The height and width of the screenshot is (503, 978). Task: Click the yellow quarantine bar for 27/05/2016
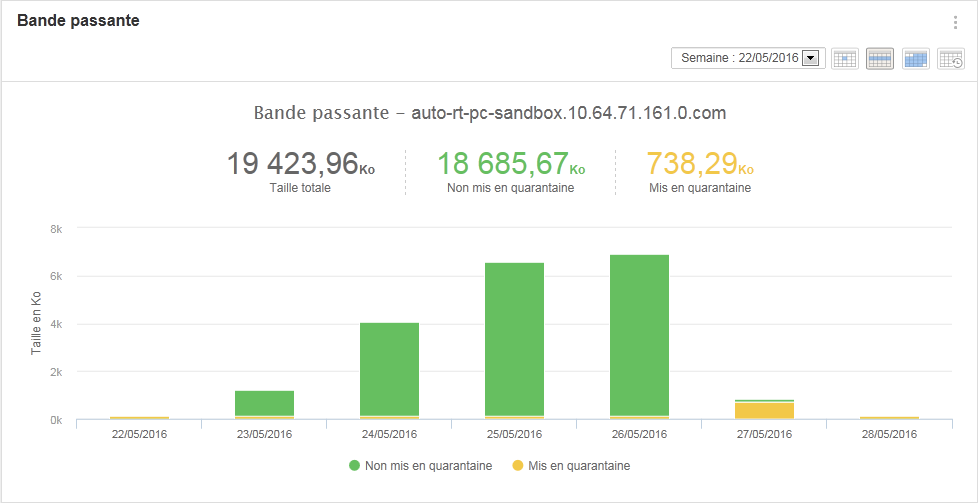tap(764, 410)
